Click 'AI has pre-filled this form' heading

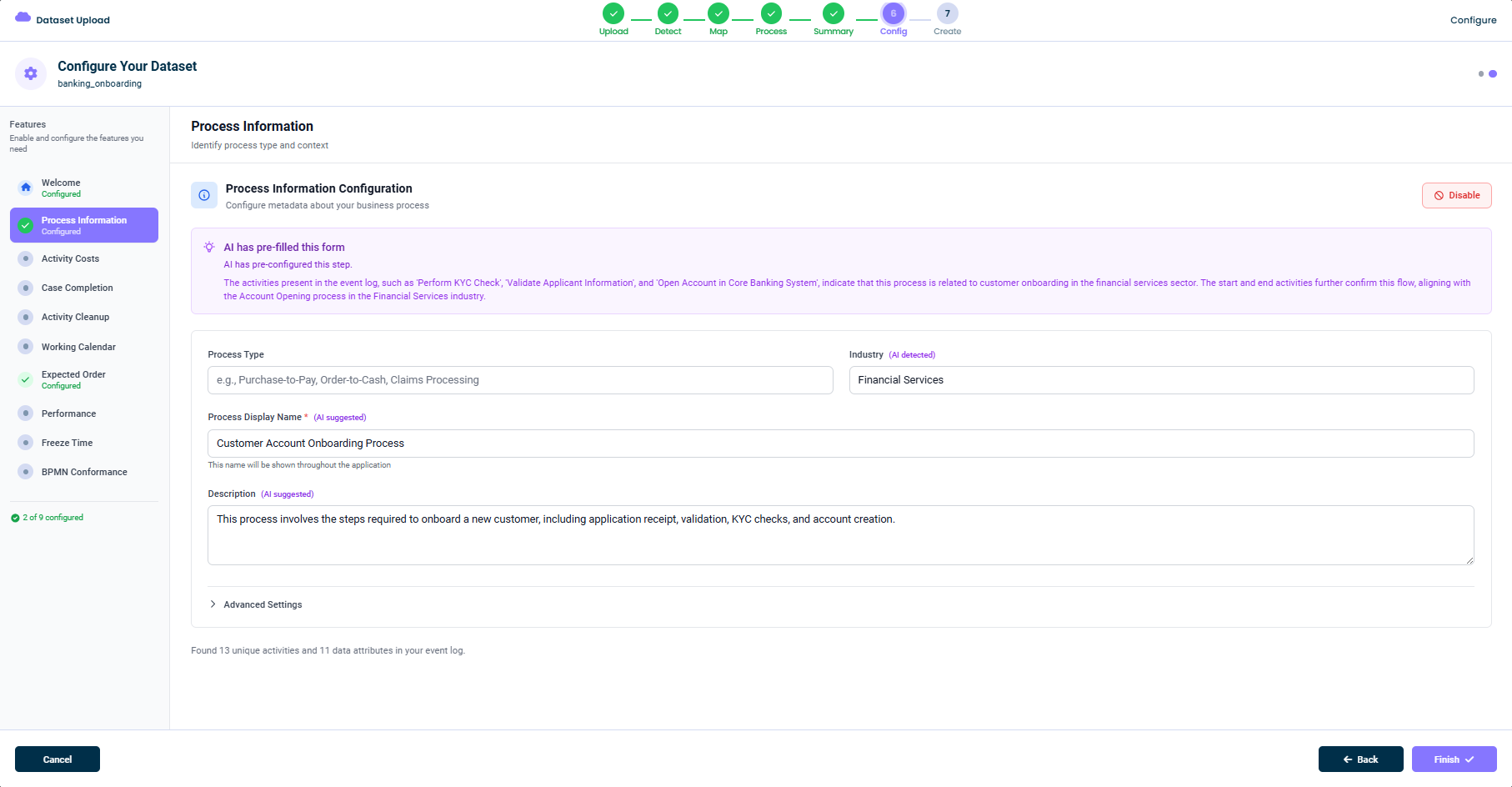[284, 247]
